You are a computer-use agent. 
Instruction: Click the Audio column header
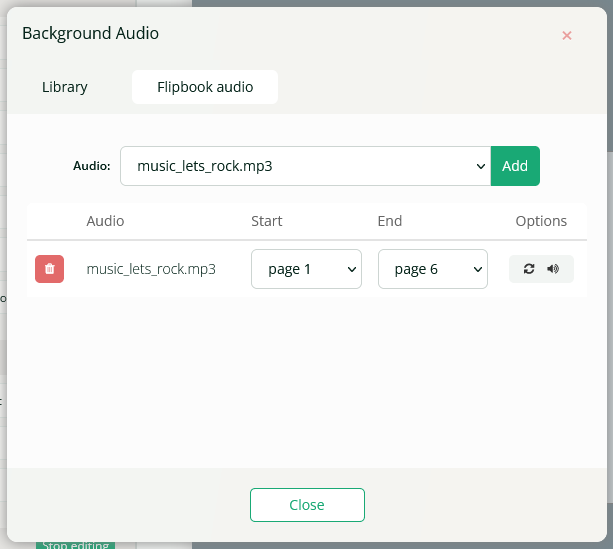(x=105, y=221)
